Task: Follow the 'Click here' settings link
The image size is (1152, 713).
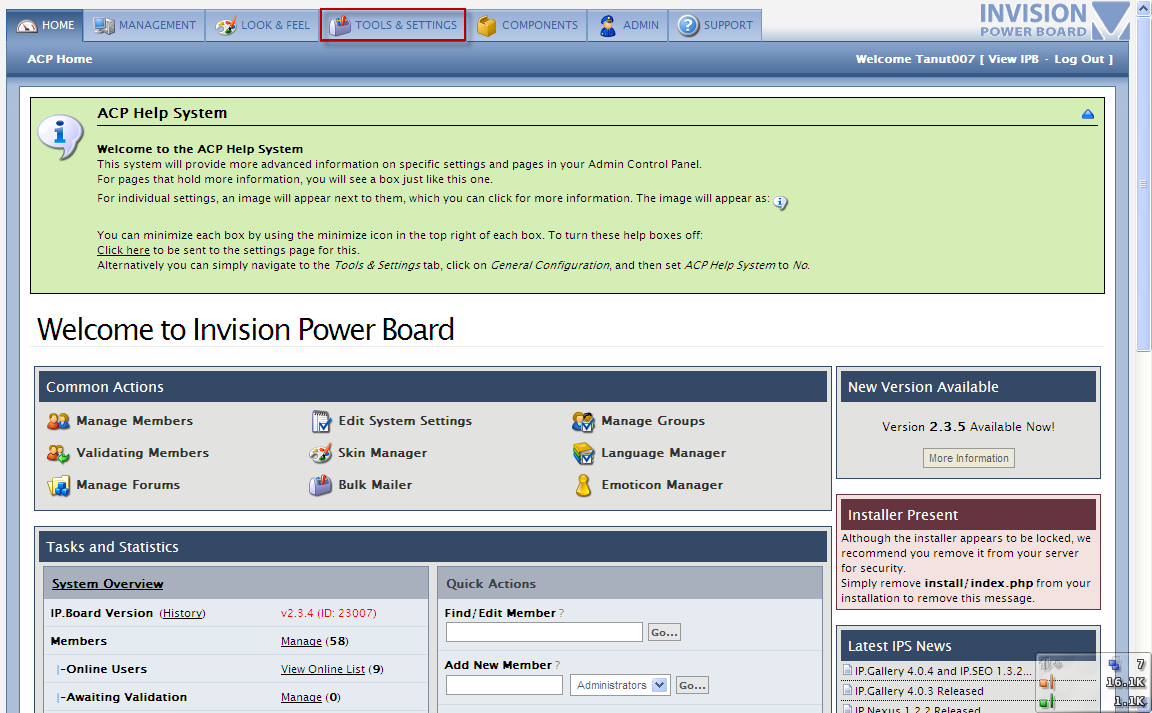Action: tap(123, 251)
